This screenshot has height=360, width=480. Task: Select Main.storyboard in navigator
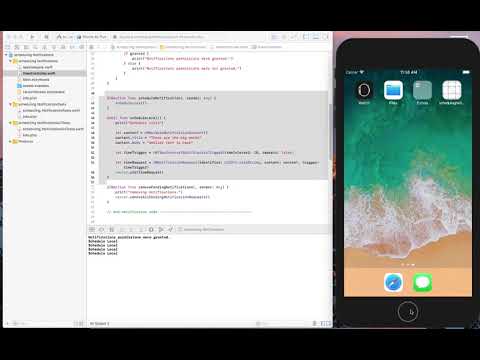coord(36,80)
